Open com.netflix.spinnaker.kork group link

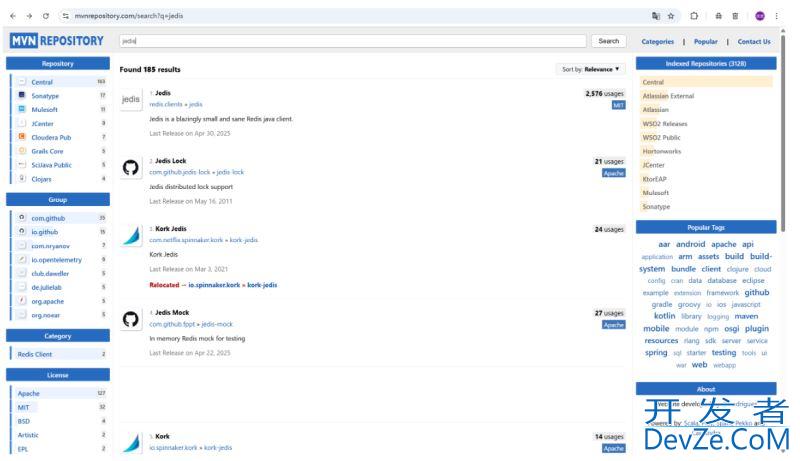point(187,240)
